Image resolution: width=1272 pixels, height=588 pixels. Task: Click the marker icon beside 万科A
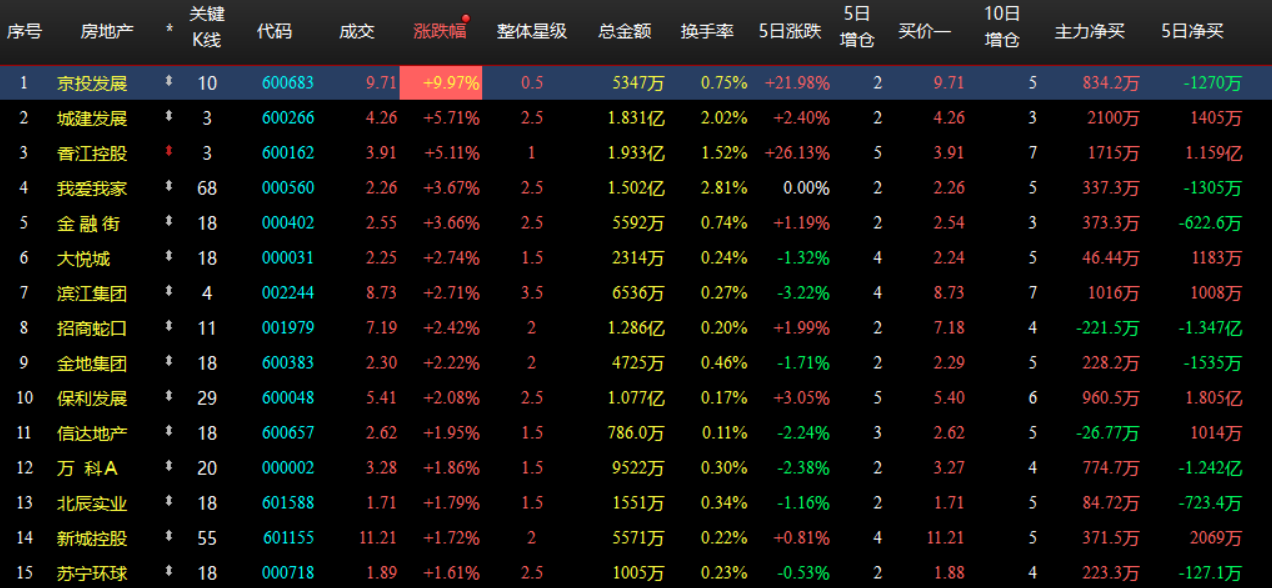pos(169,467)
